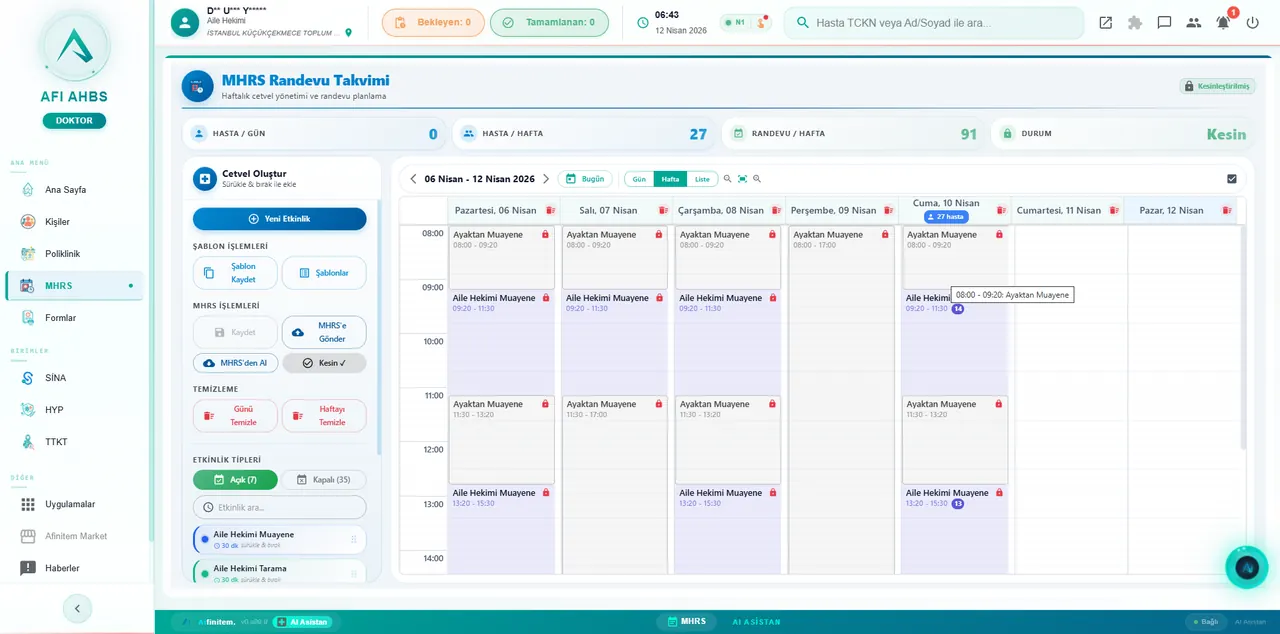
Task: Switch calendar to Hafta view
Action: (x=670, y=179)
